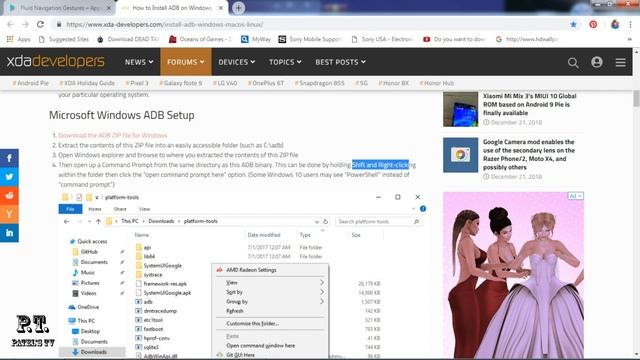This screenshot has height=360, width=640.
Task: Share the article on Twitter
Action: pyautogui.click(x=9, y=177)
